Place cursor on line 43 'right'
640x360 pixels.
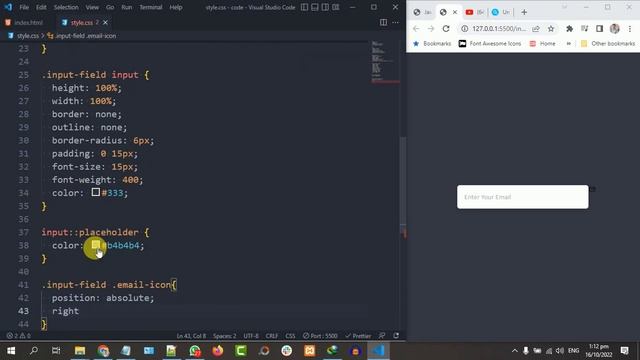point(65,311)
